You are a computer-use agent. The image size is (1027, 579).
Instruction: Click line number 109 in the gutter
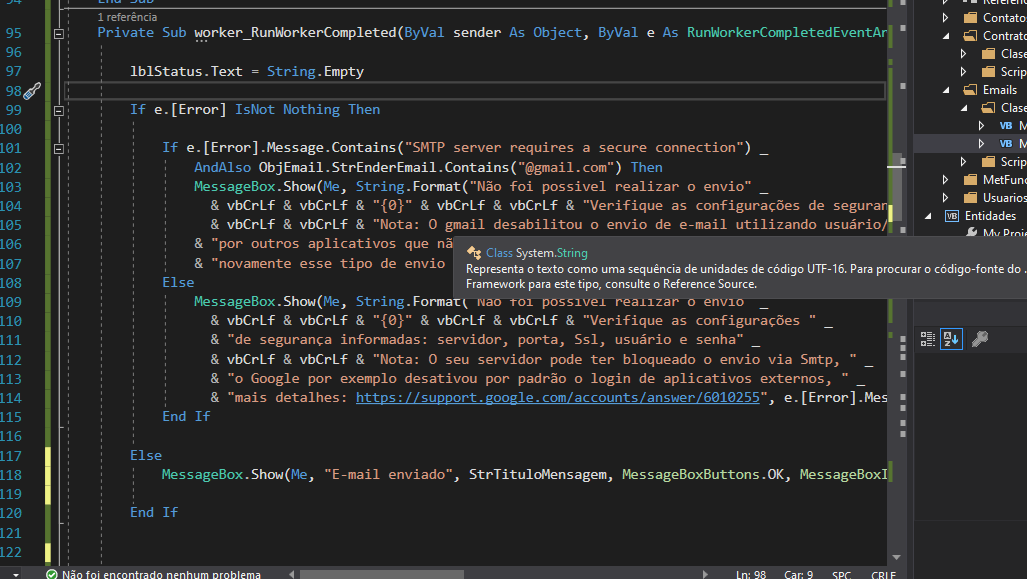point(11,302)
